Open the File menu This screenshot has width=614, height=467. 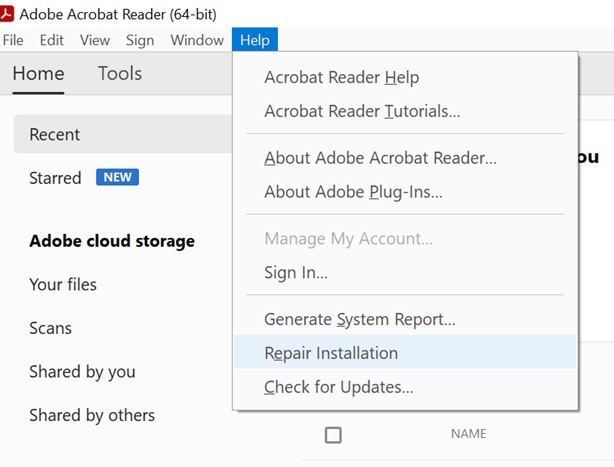(x=13, y=40)
